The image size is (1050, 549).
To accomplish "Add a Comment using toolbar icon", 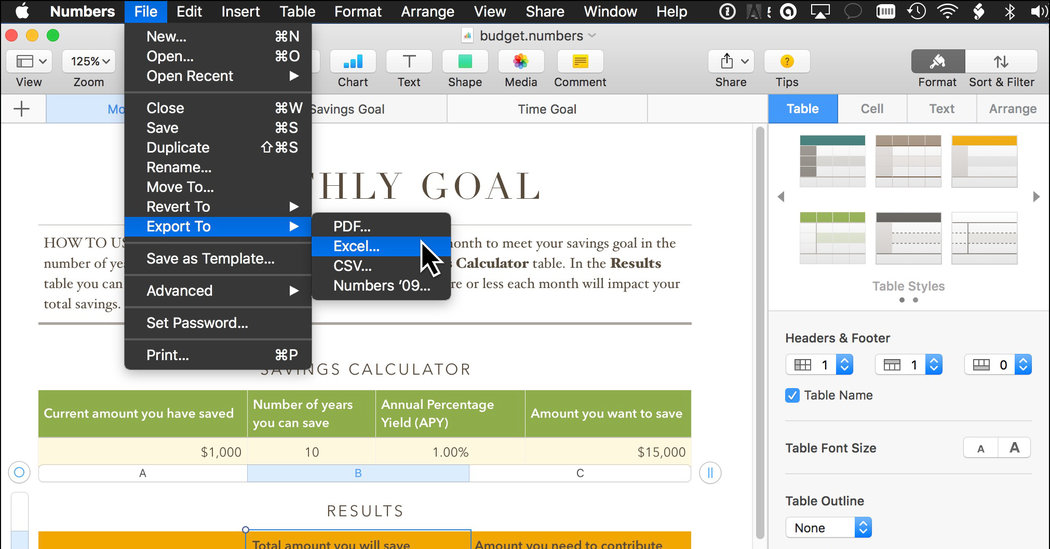I will [580, 62].
